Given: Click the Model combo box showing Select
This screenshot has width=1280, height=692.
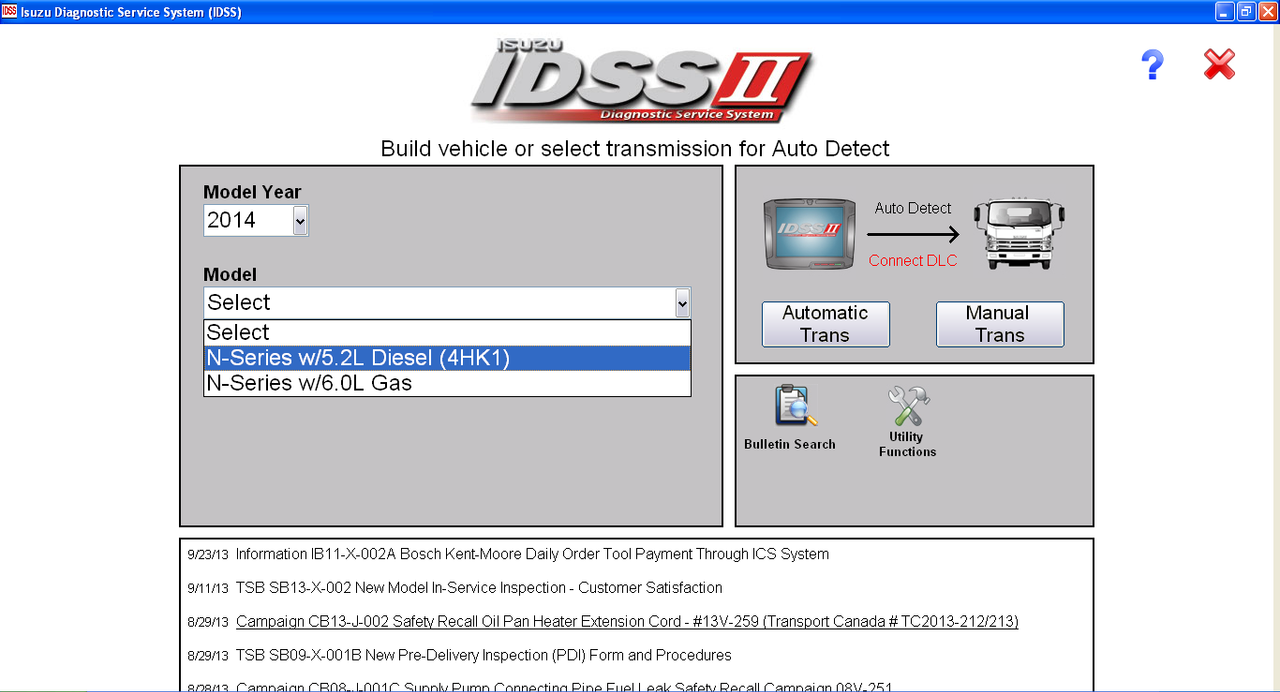Looking at the screenshot, I should [x=447, y=302].
